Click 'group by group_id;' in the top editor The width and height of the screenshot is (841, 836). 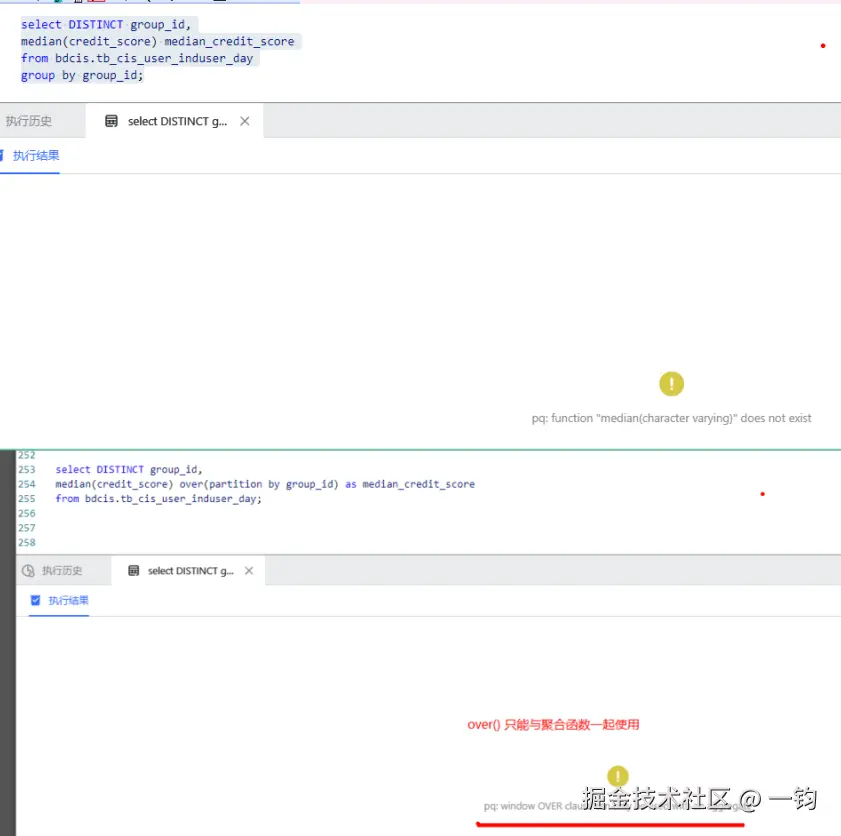pyautogui.click(x=82, y=76)
